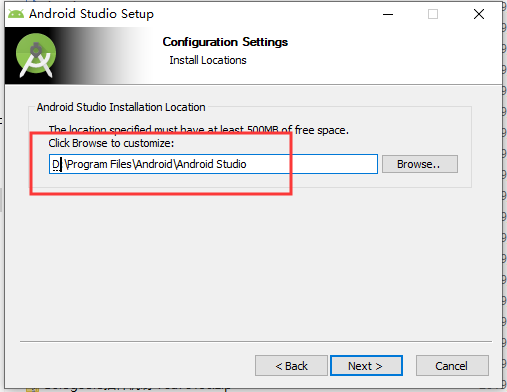Click 'Android Studio' at end of install path
Viewport: 507px width, 392px height.
tap(212, 164)
